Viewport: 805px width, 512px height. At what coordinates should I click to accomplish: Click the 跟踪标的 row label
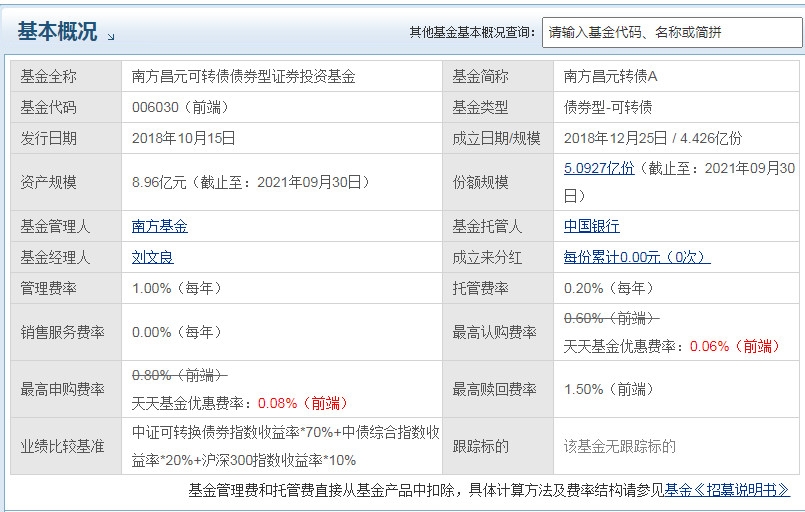coord(480,446)
